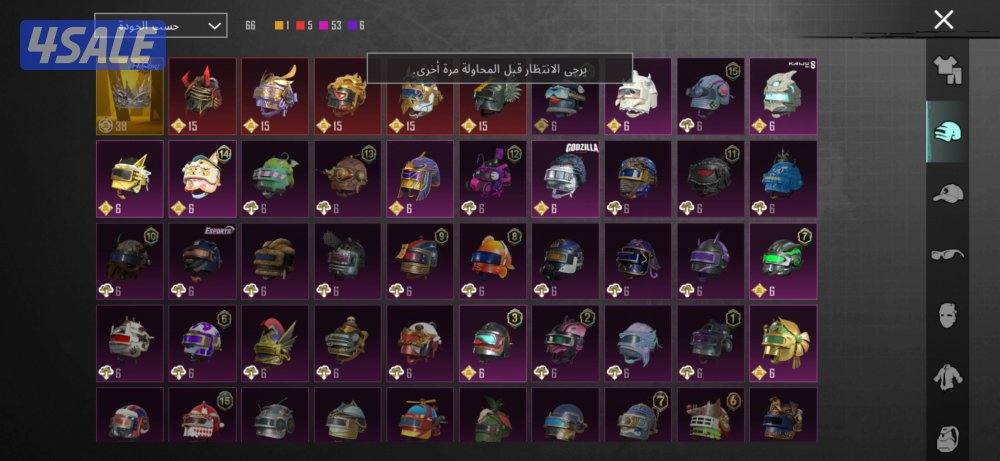The width and height of the screenshot is (1000, 461).
Task: Select the gold crown mask with 38
Action: pyautogui.click(x=129, y=96)
